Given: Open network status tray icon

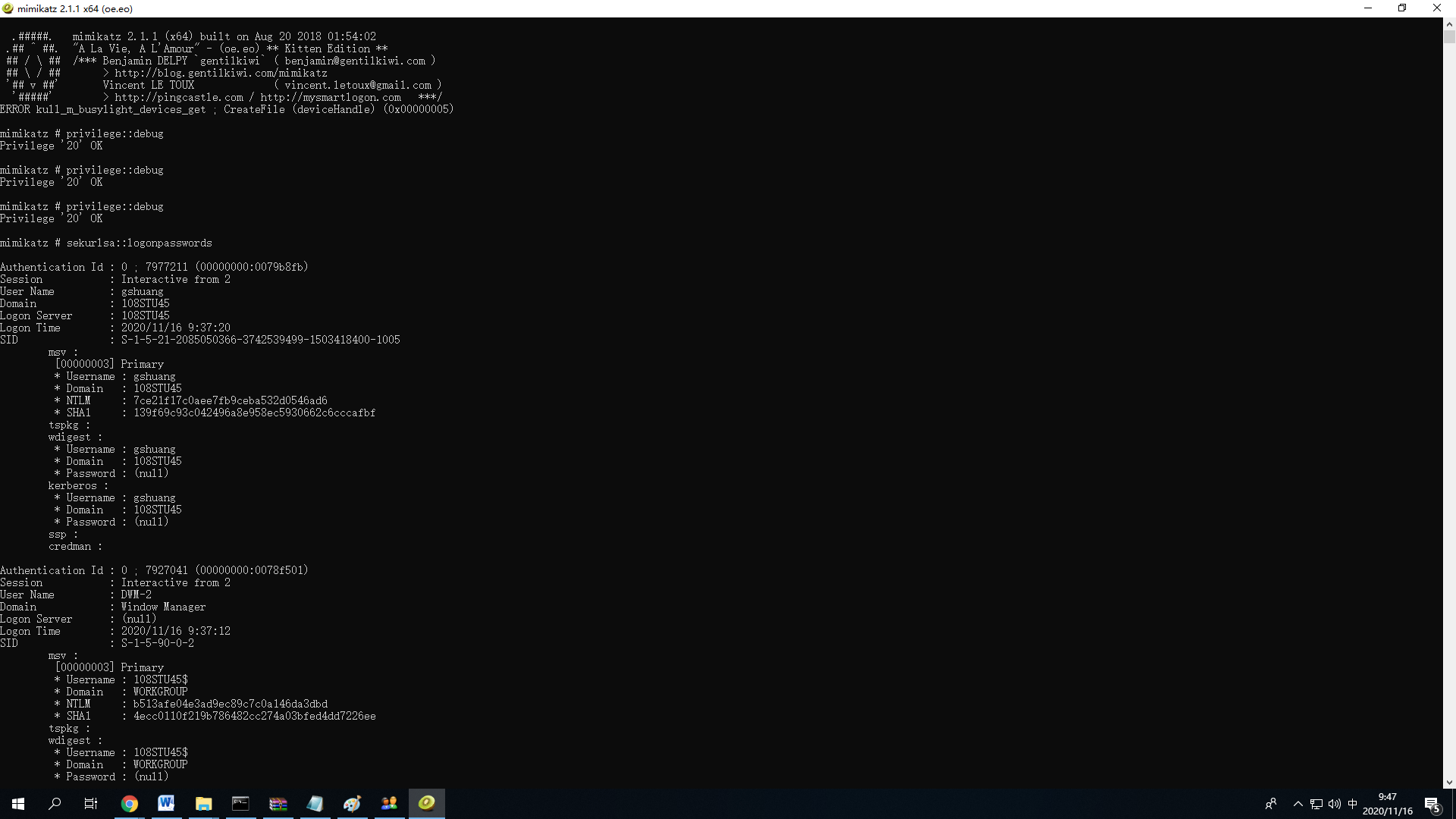Looking at the screenshot, I should pos(1316,804).
